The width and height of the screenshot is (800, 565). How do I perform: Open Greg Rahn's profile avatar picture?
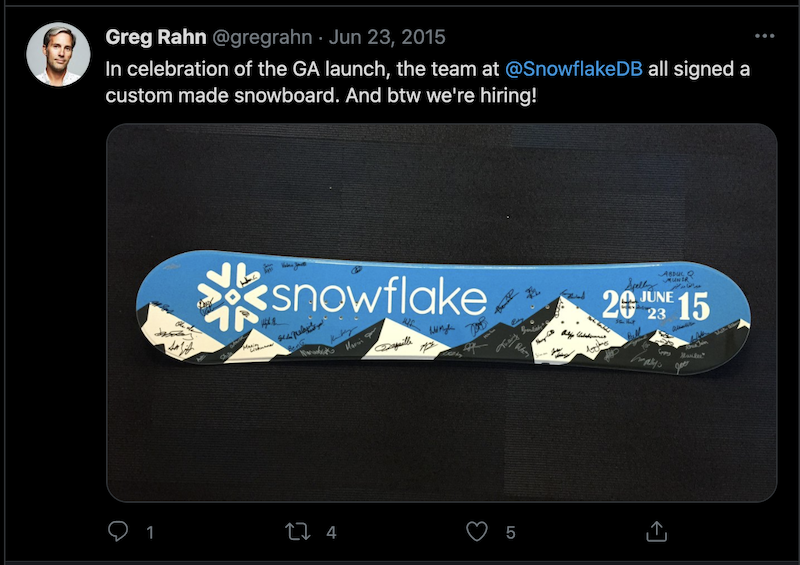click(58, 54)
